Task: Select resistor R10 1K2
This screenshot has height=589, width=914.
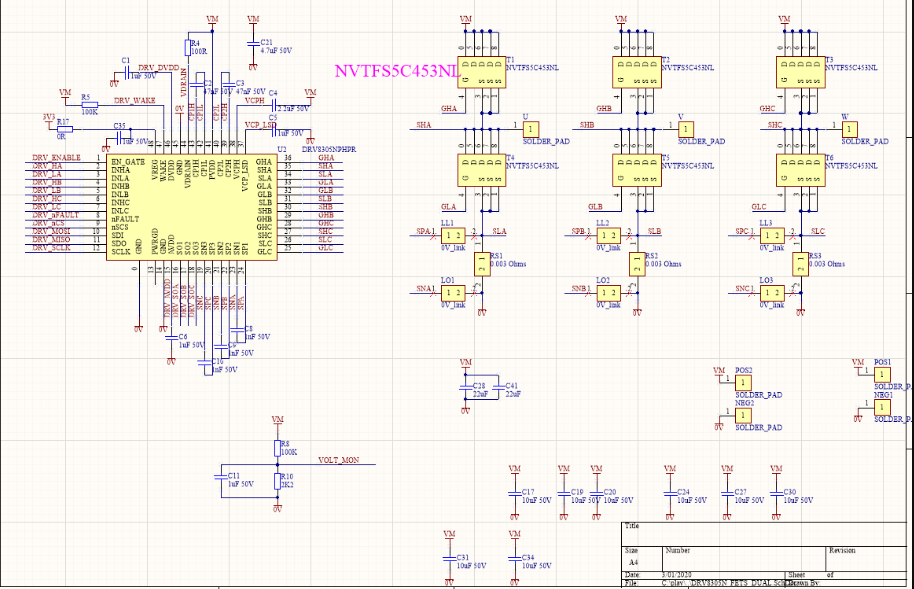Action: pyautogui.click(x=277, y=481)
